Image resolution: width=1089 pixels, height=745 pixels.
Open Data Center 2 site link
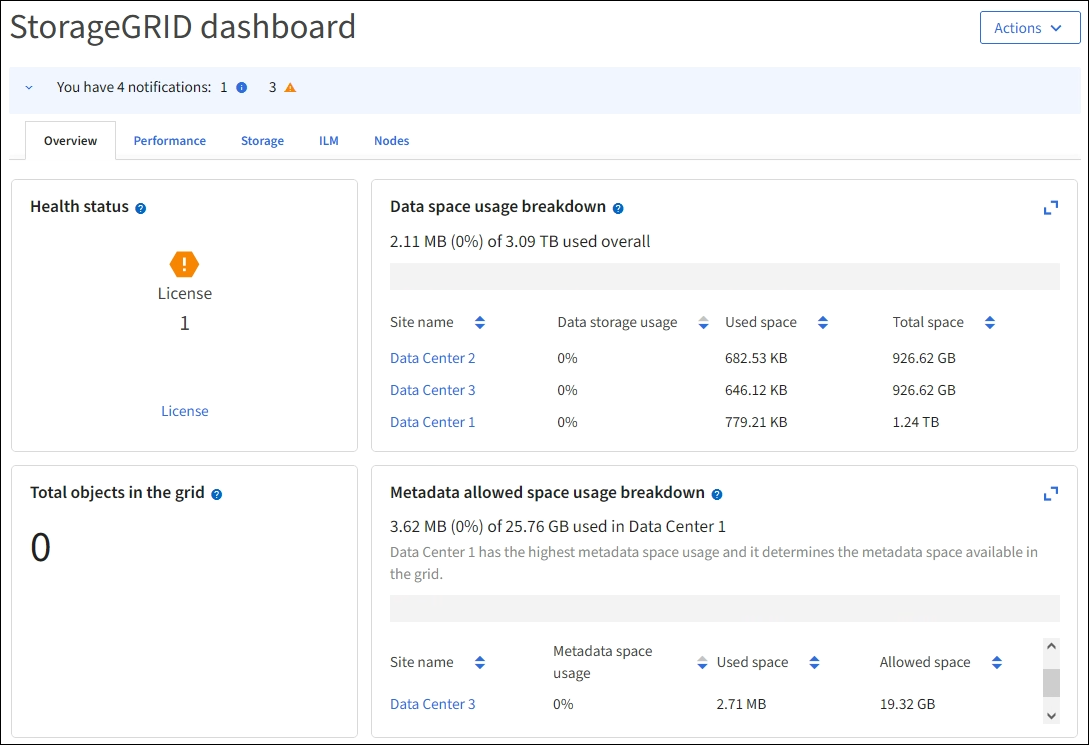(x=432, y=358)
